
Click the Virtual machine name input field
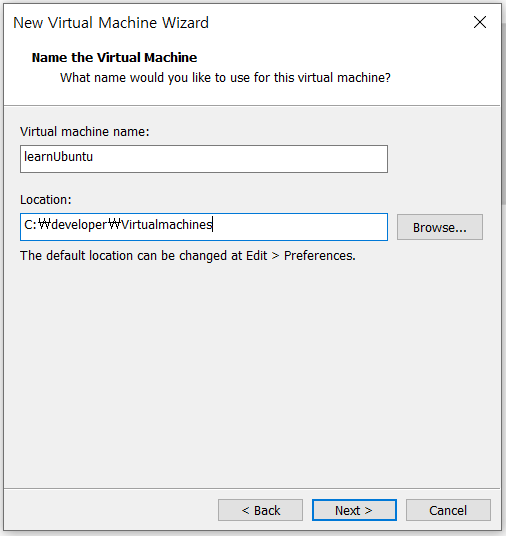204,159
